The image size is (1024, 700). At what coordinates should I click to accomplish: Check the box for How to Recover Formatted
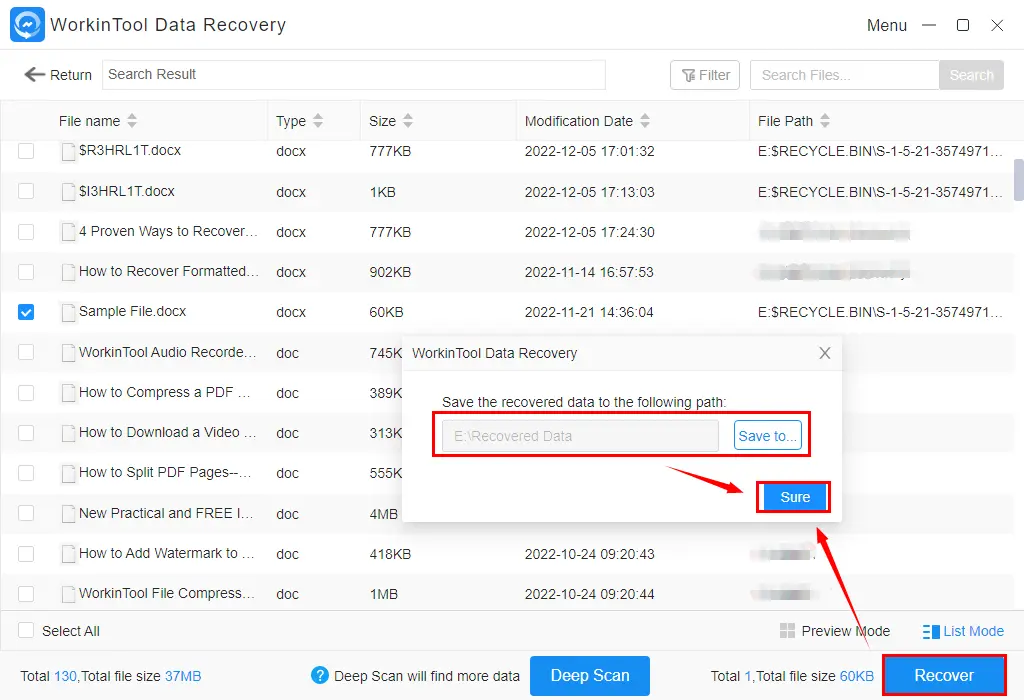[x=26, y=272]
